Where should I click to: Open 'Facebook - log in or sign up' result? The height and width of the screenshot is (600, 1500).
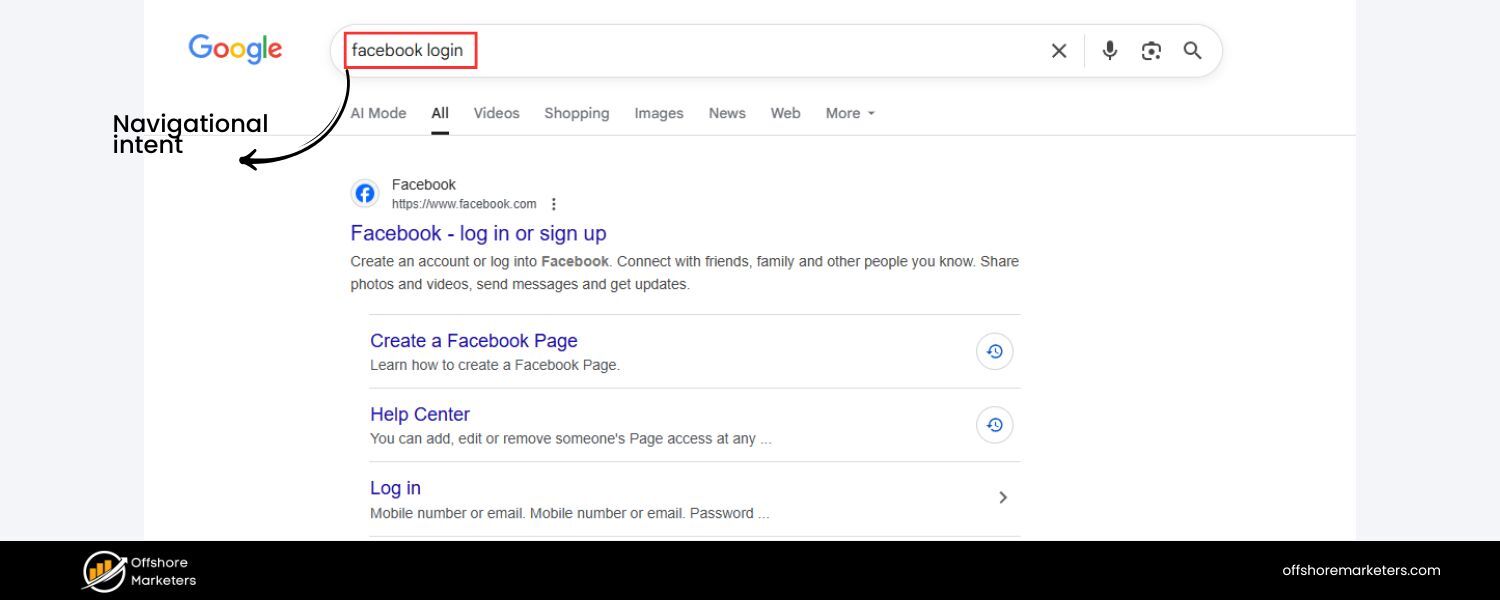pos(478,233)
